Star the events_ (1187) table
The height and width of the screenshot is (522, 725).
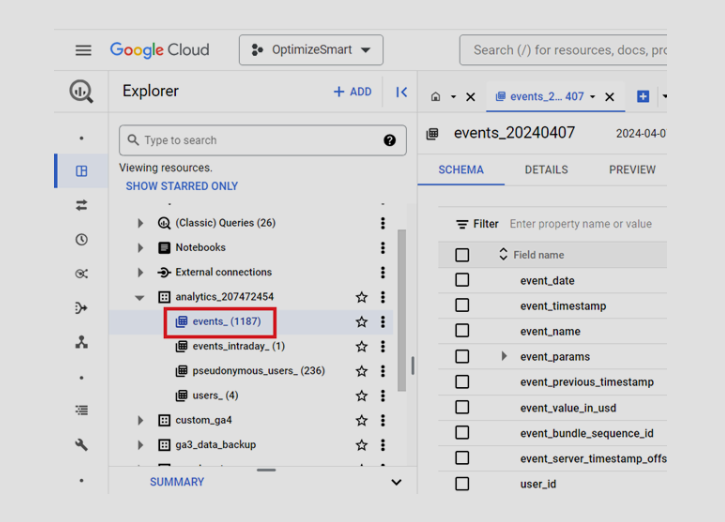(362, 322)
